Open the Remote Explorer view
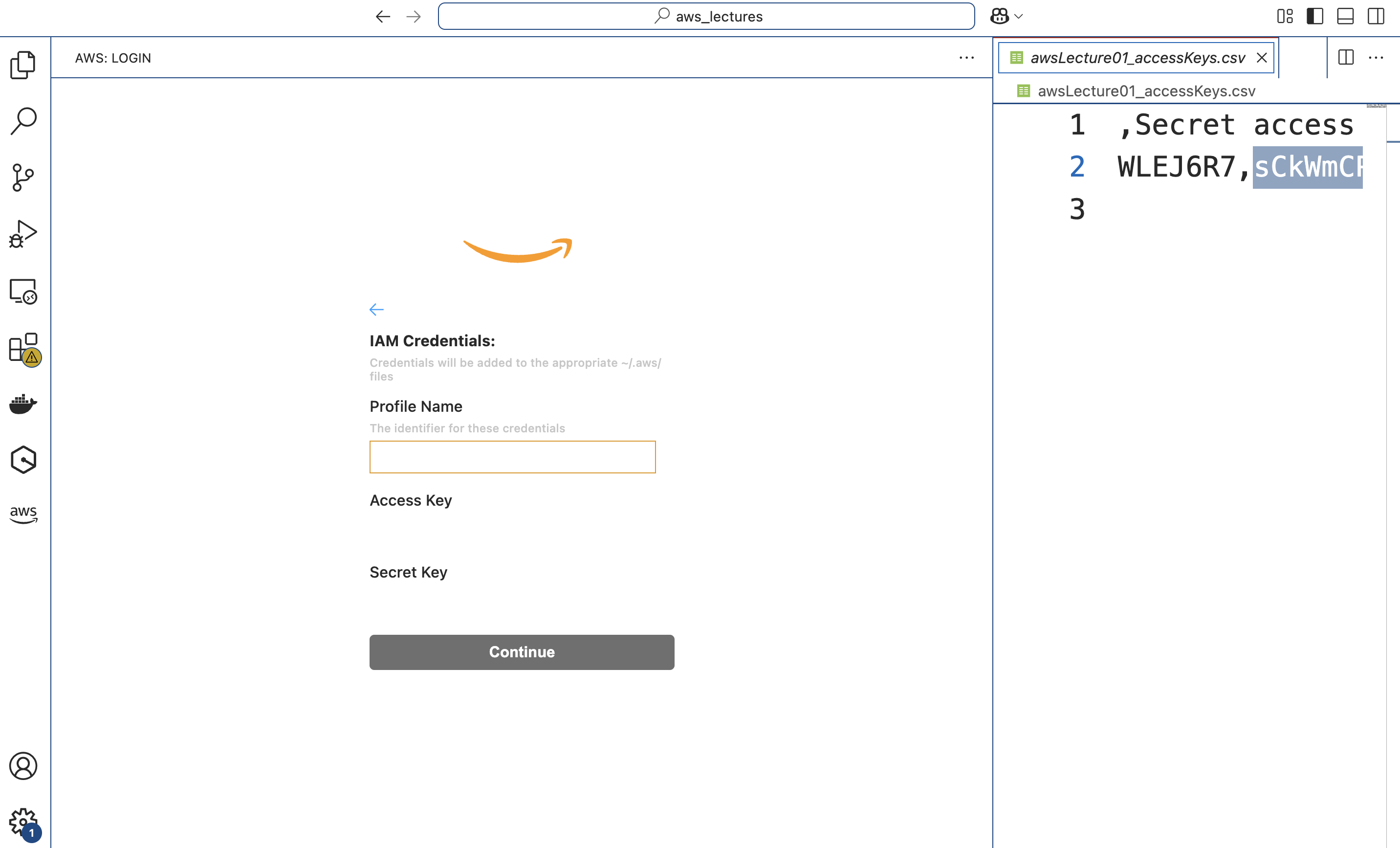 point(23,291)
